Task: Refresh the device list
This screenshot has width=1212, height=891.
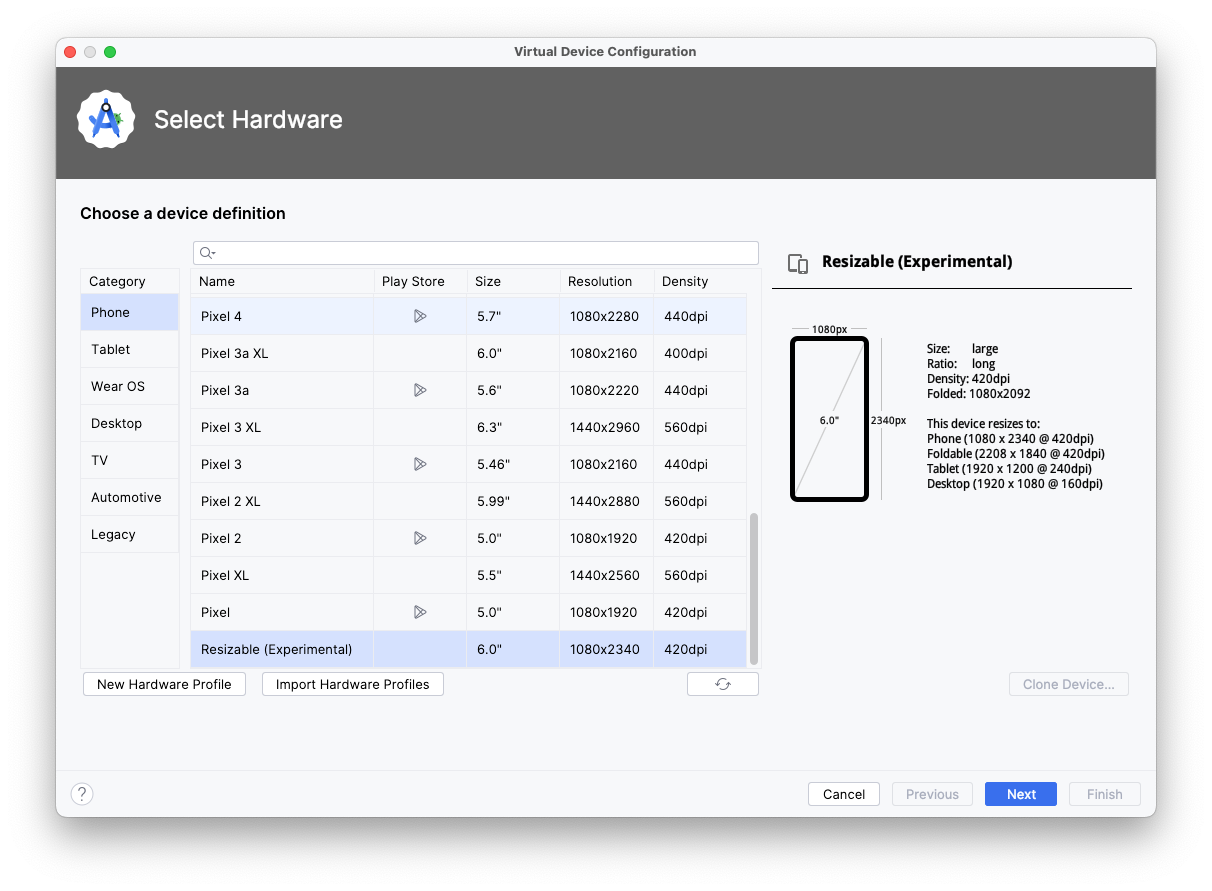Action: coord(722,683)
